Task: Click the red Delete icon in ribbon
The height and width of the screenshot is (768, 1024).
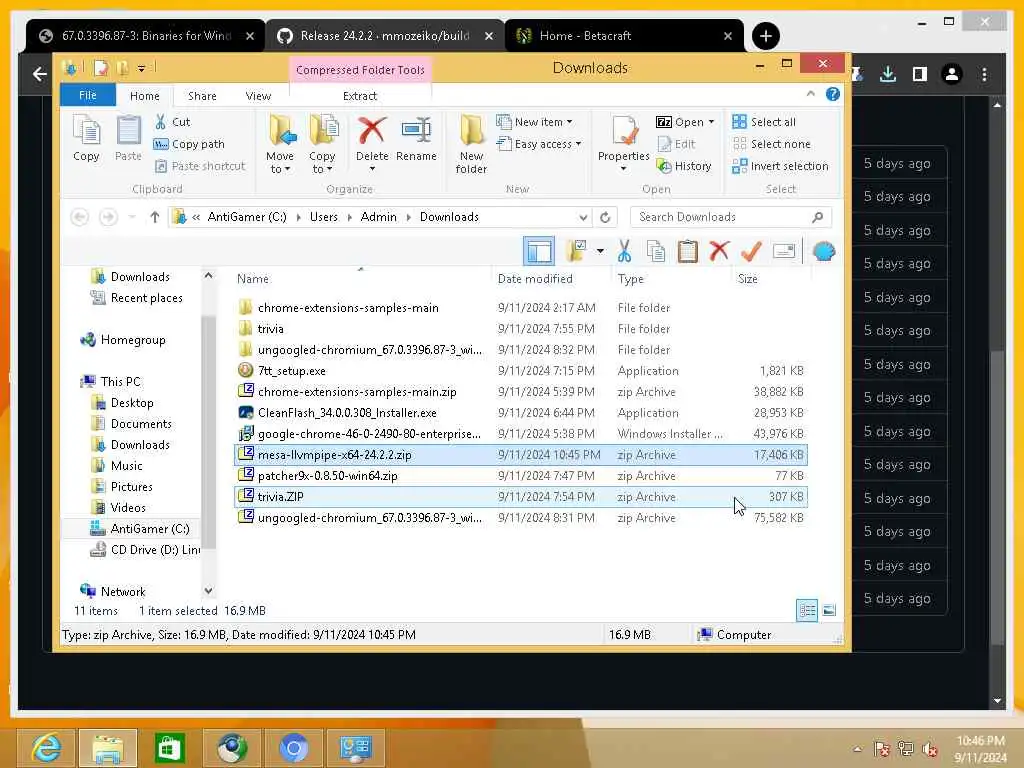Action: pyautogui.click(x=372, y=131)
